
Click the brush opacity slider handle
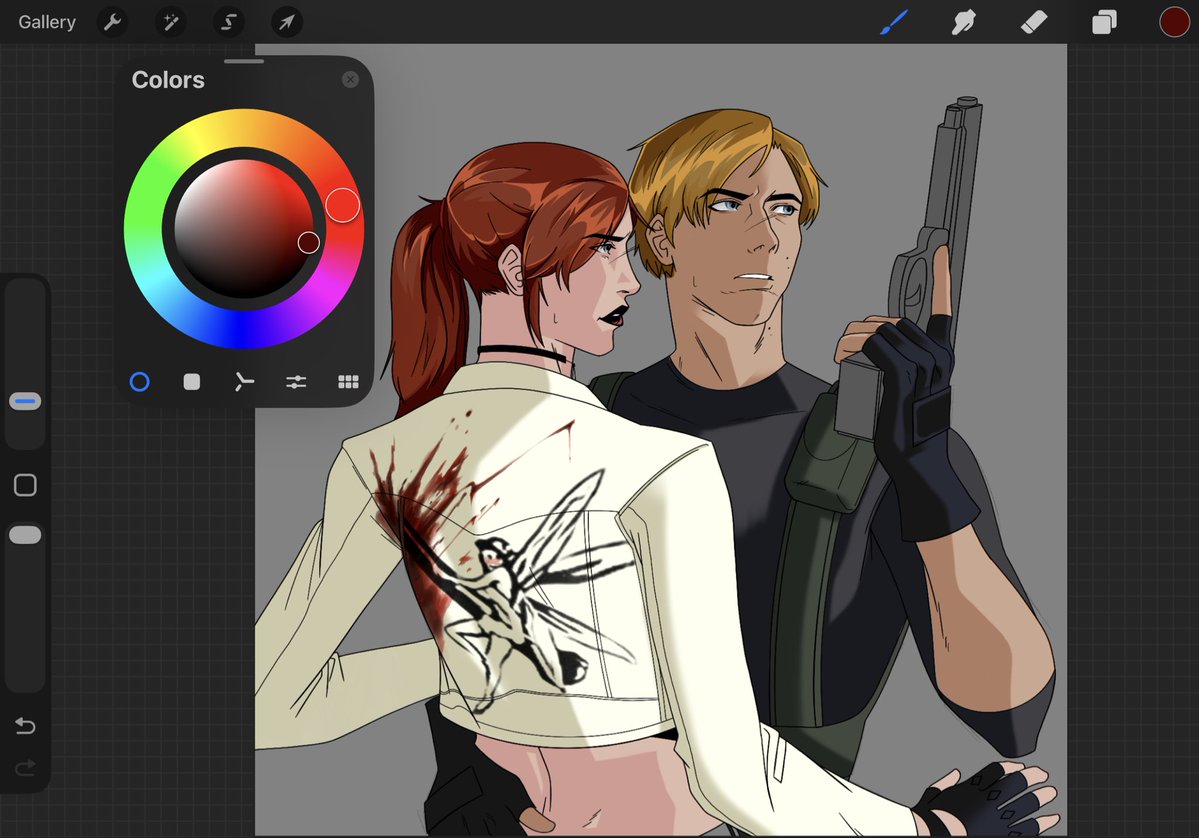25,535
